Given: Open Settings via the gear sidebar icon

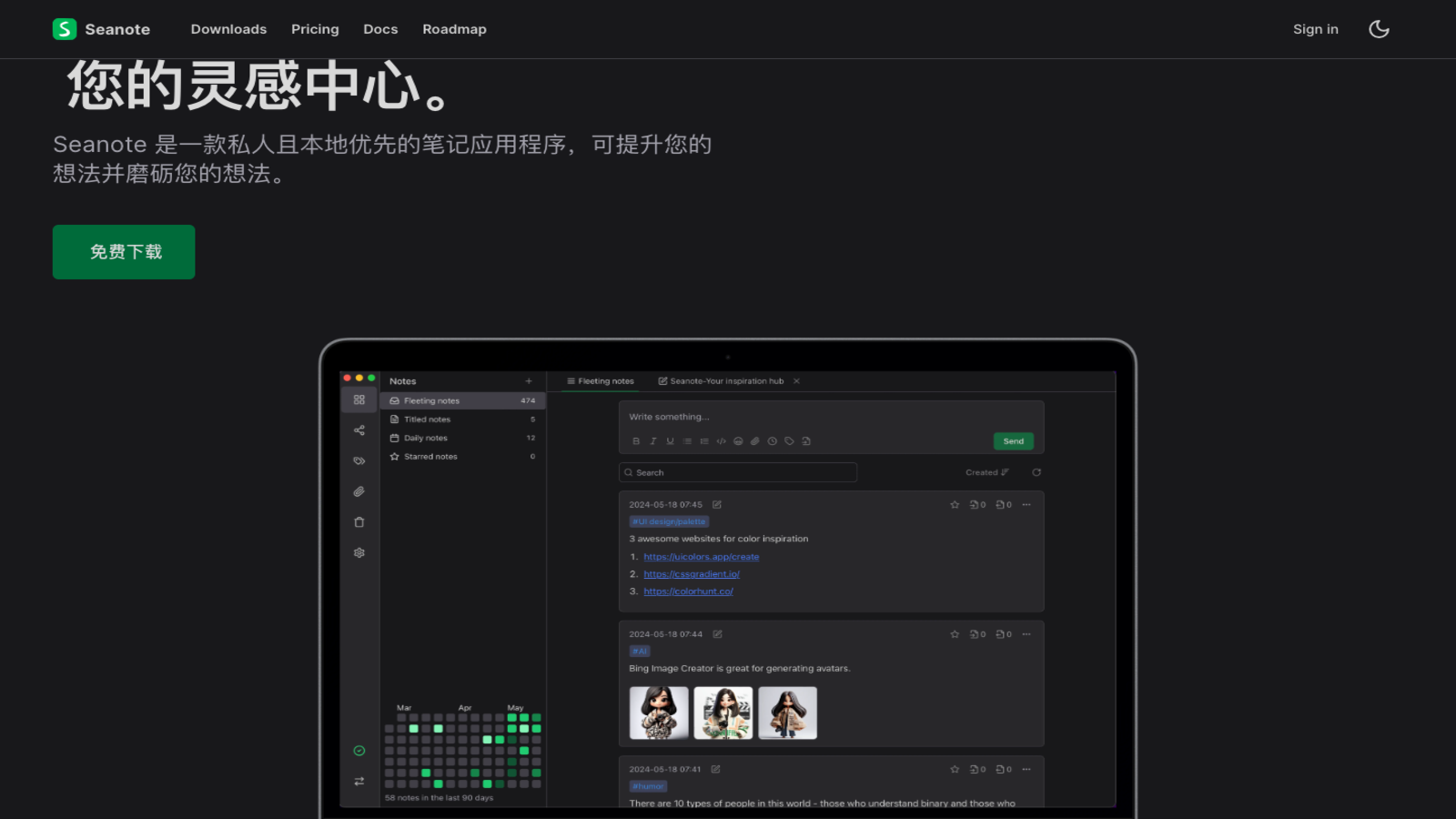Looking at the screenshot, I should 359,552.
